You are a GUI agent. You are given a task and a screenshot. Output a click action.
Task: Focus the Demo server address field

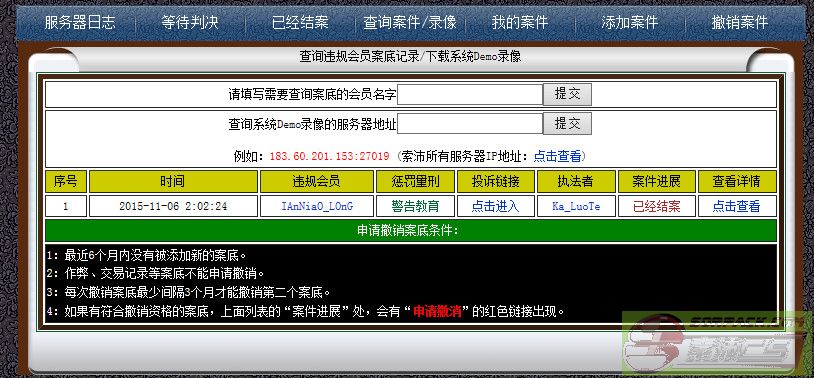point(470,124)
